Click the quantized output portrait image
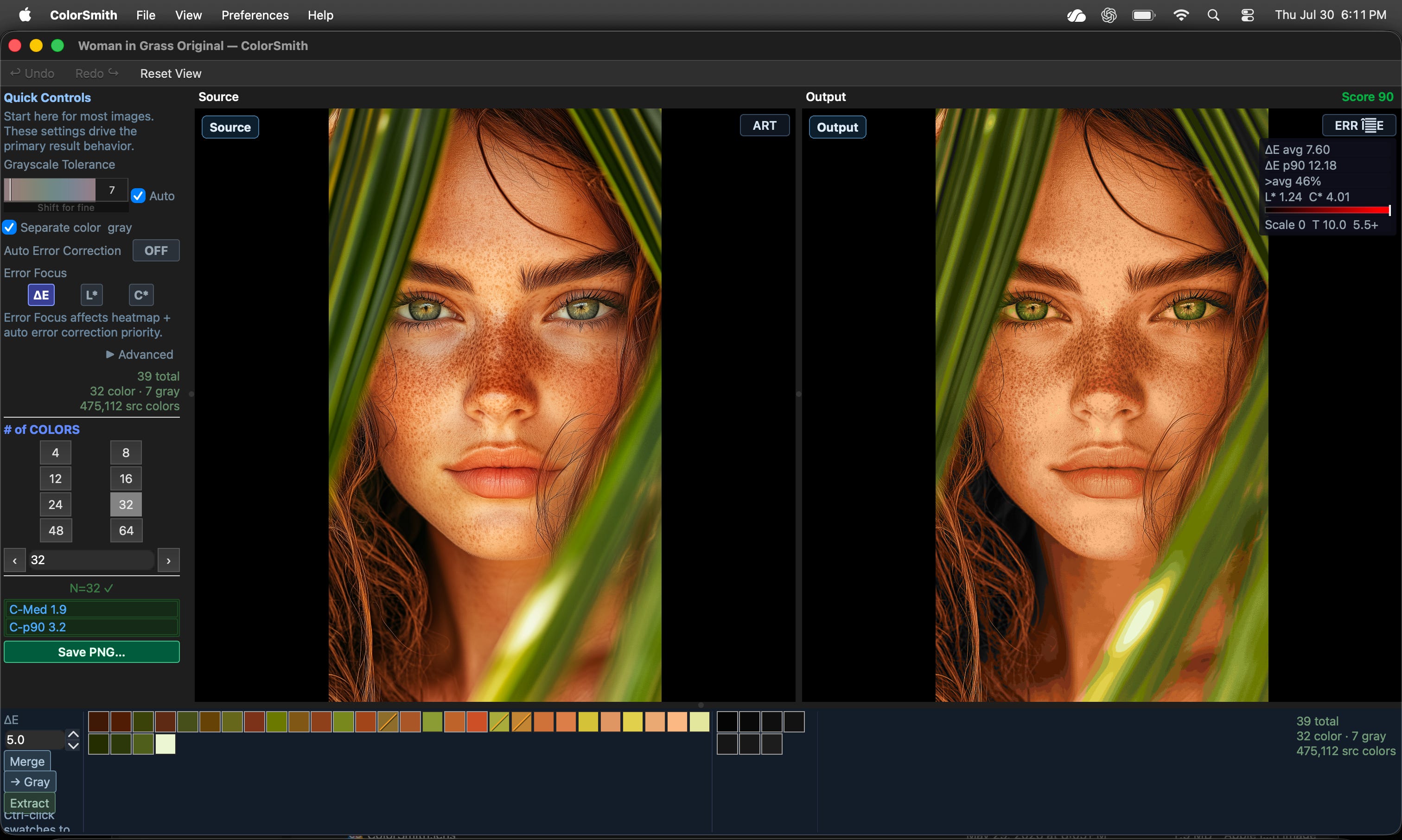The height and width of the screenshot is (840, 1402). pyautogui.click(x=1102, y=405)
